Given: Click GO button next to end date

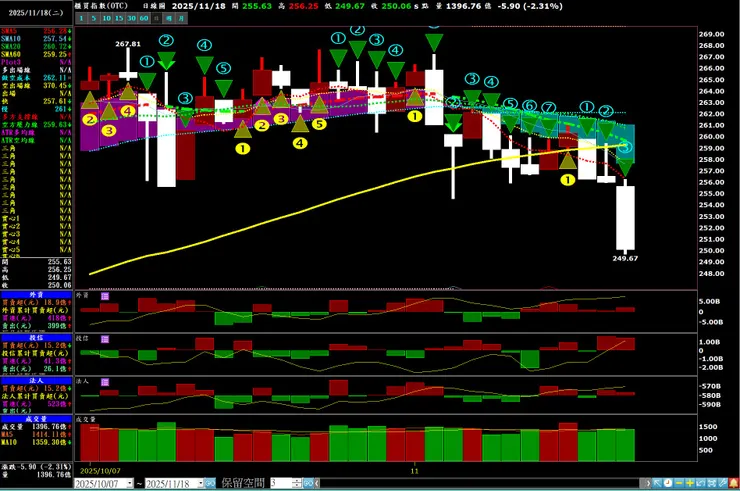Looking at the screenshot, I should 210,483.
